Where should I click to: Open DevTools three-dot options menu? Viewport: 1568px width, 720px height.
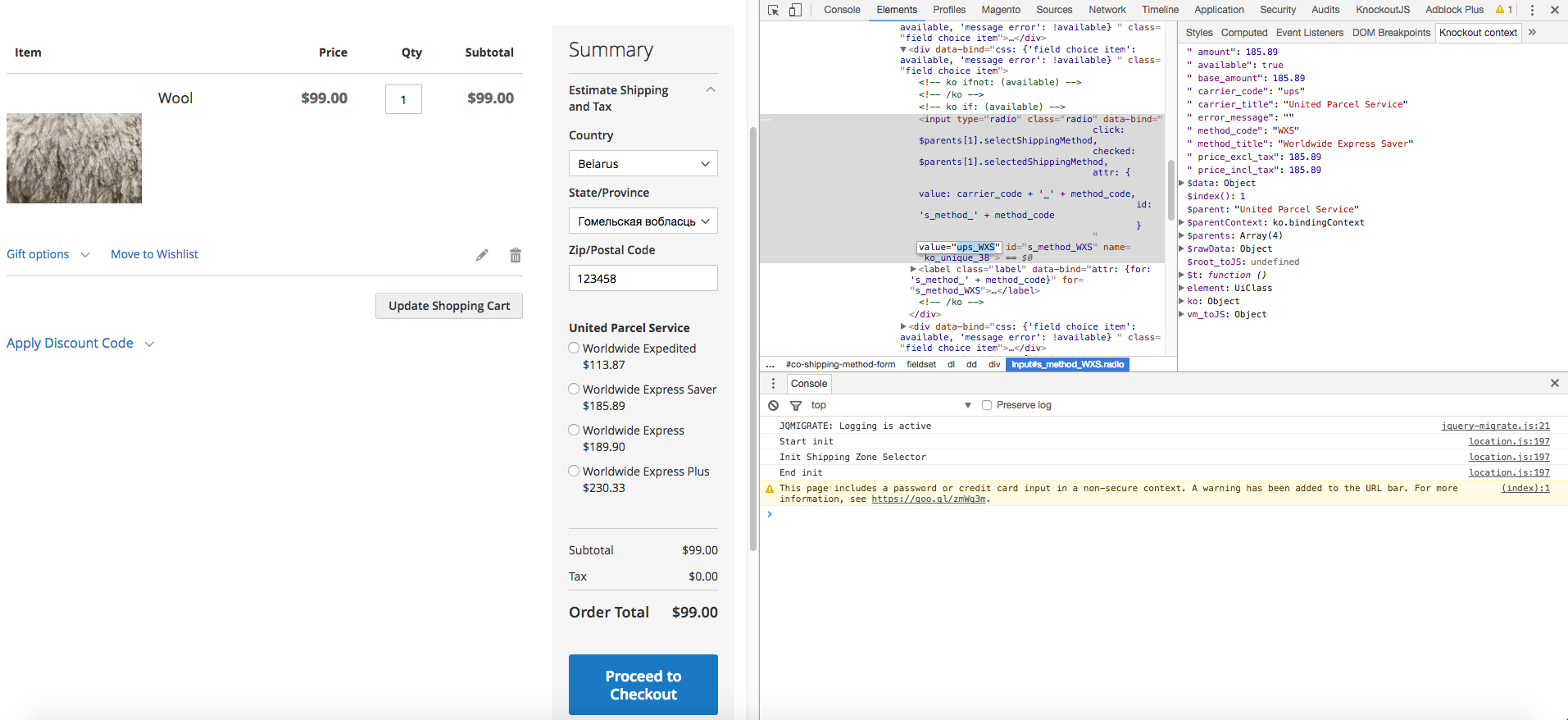(x=1532, y=10)
